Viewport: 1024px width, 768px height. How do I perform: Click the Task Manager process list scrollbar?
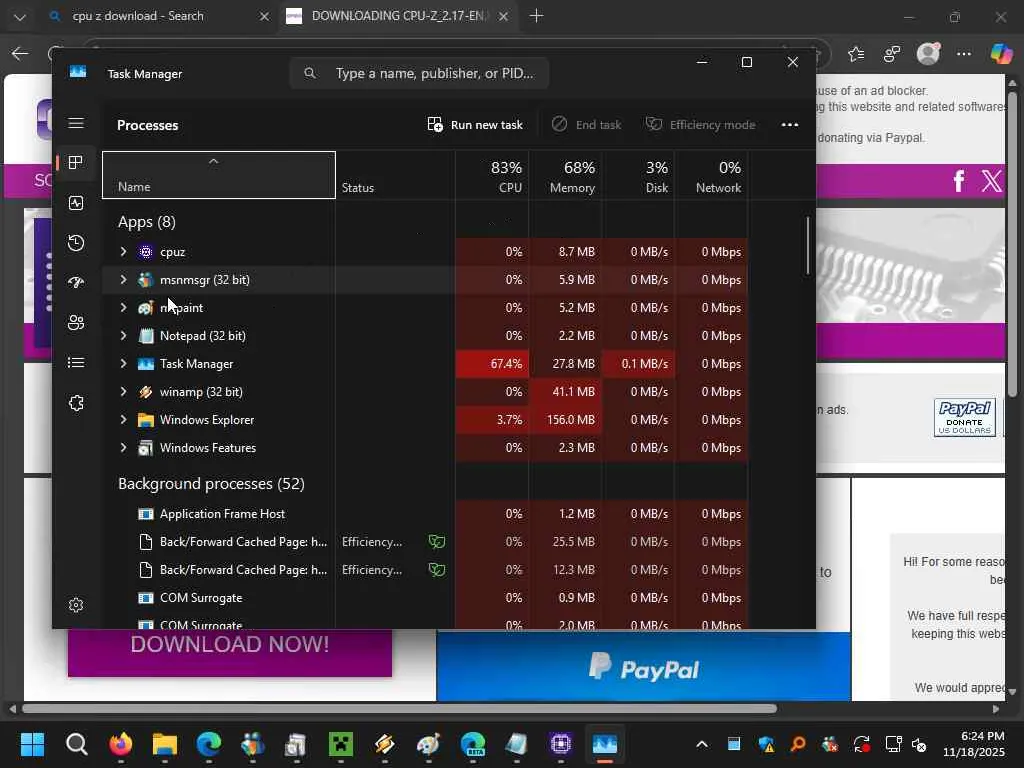[808, 246]
